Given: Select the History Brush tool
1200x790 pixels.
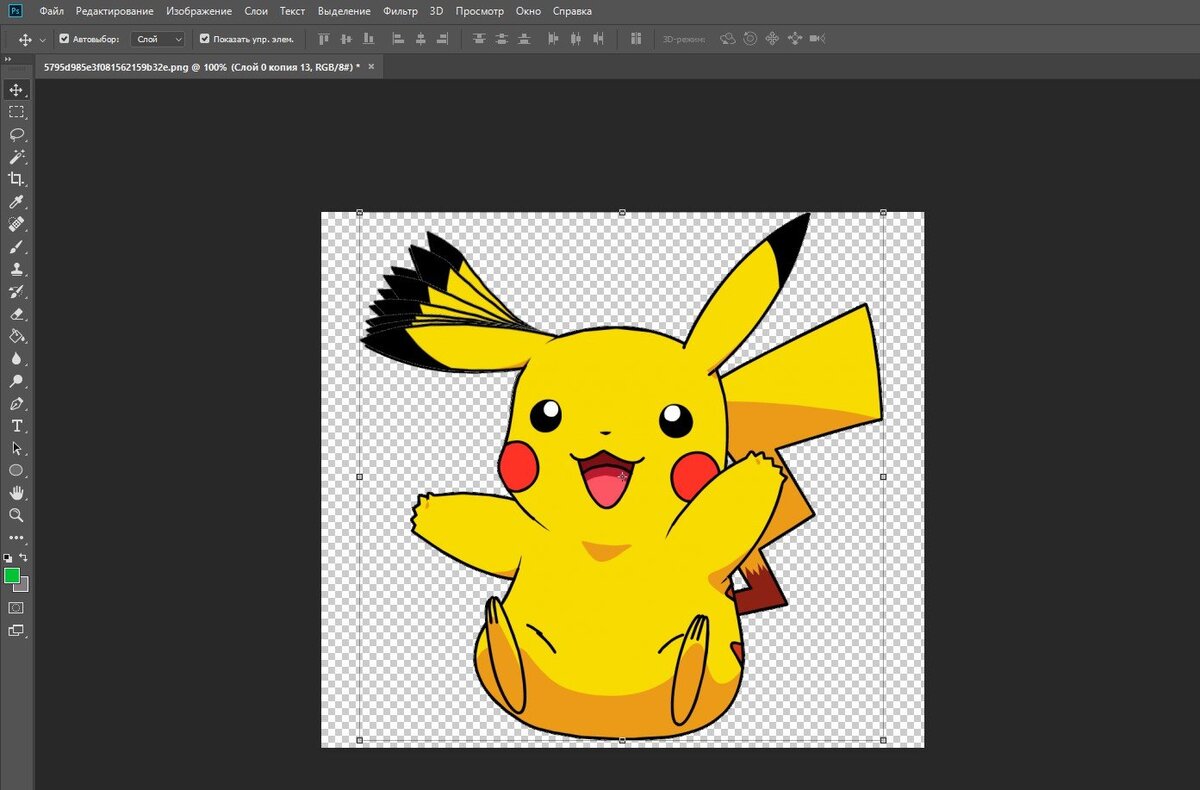Looking at the screenshot, I should (x=16, y=292).
